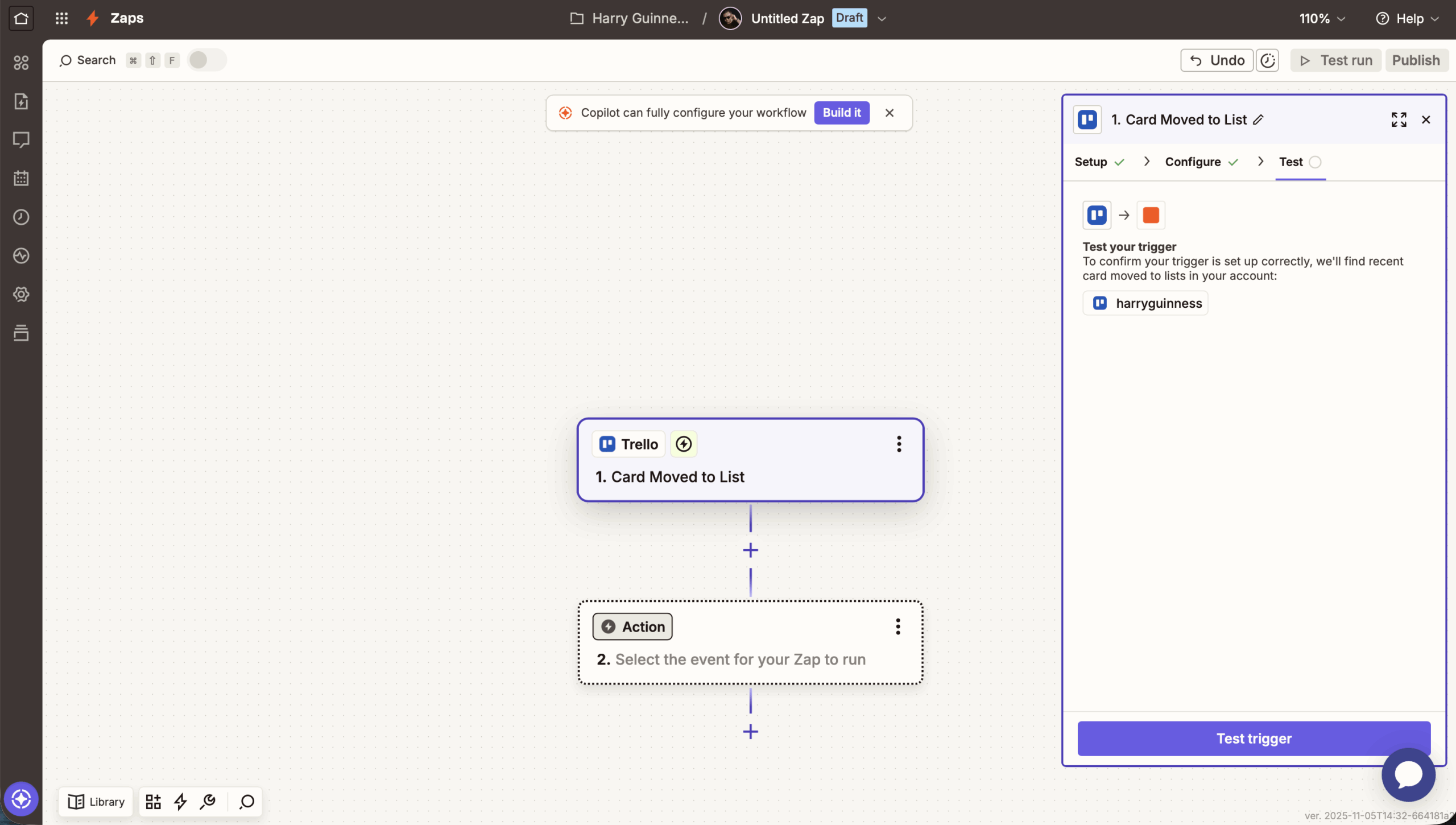1456x825 pixels.
Task: Open the chat/Interfaces icon in left sidebar
Action: pyautogui.click(x=21, y=139)
